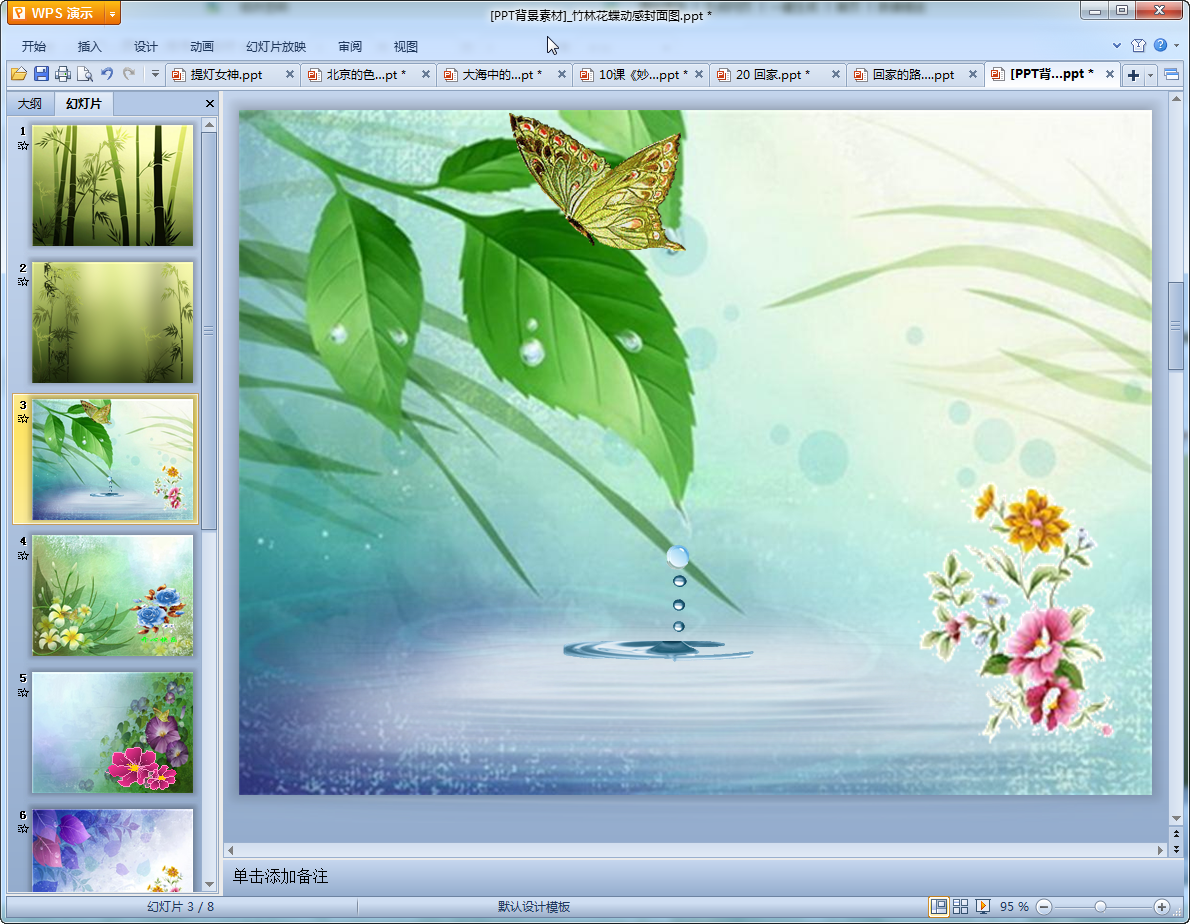Go to next slide double-arrow button
The width and height of the screenshot is (1190, 924).
click(x=1176, y=849)
